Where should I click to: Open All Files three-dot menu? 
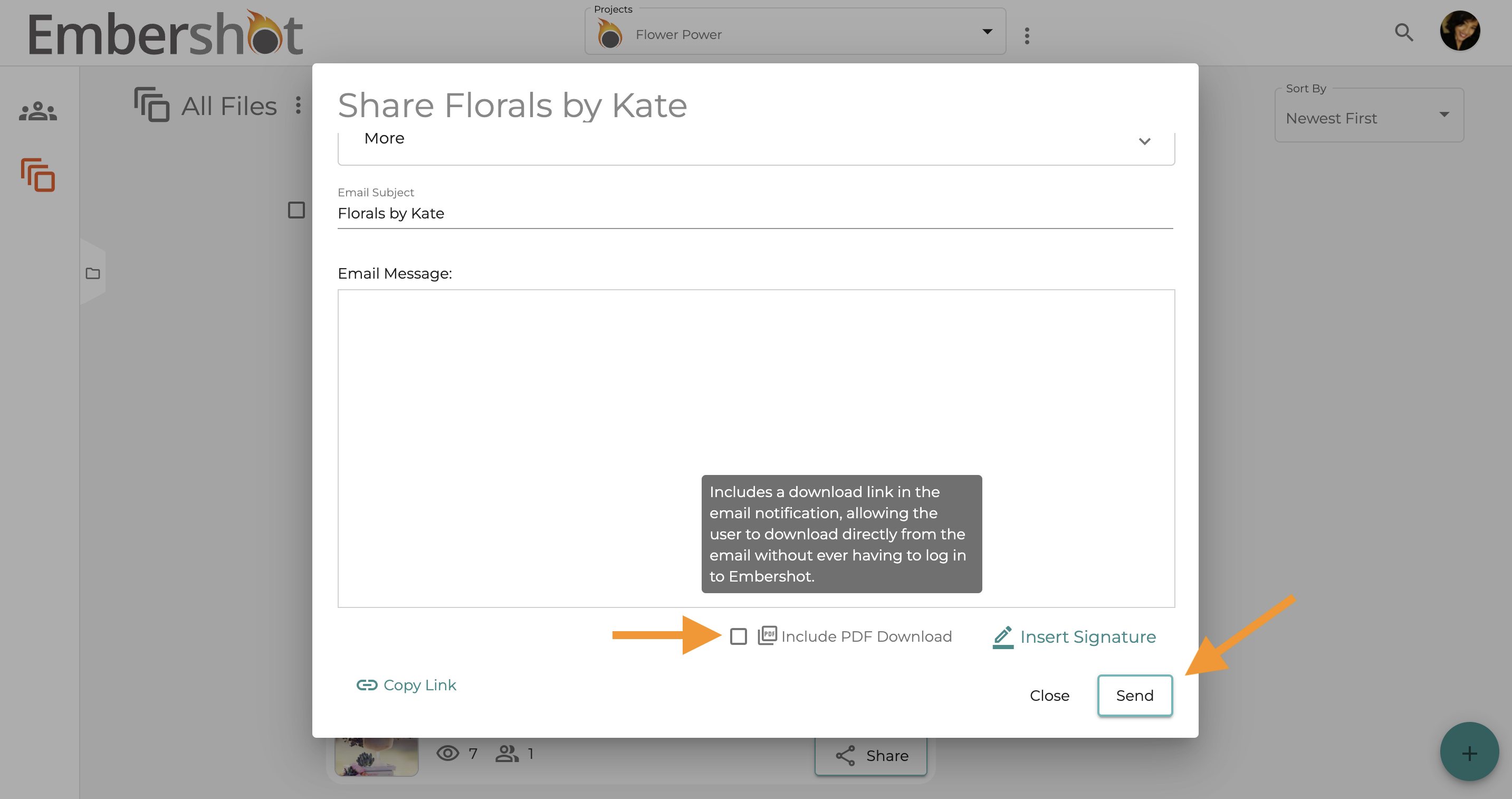[298, 106]
